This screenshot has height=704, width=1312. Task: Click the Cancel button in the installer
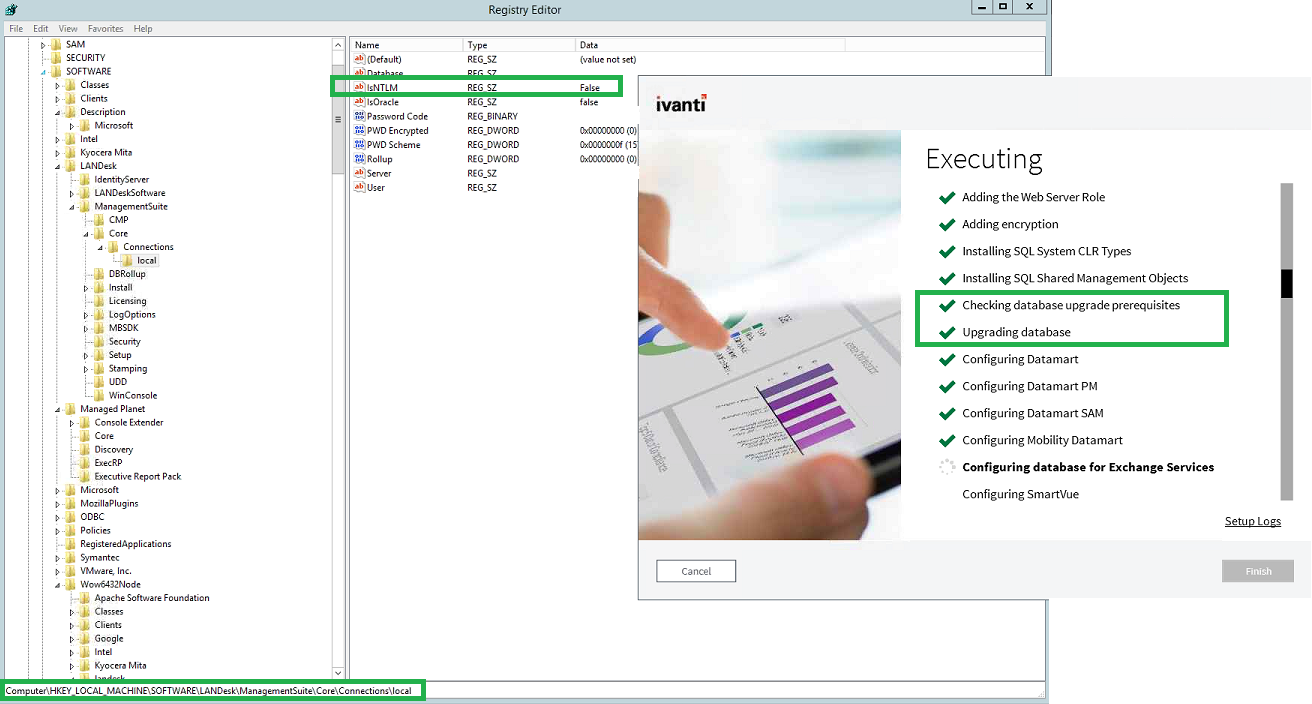pyautogui.click(x=695, y=570)
